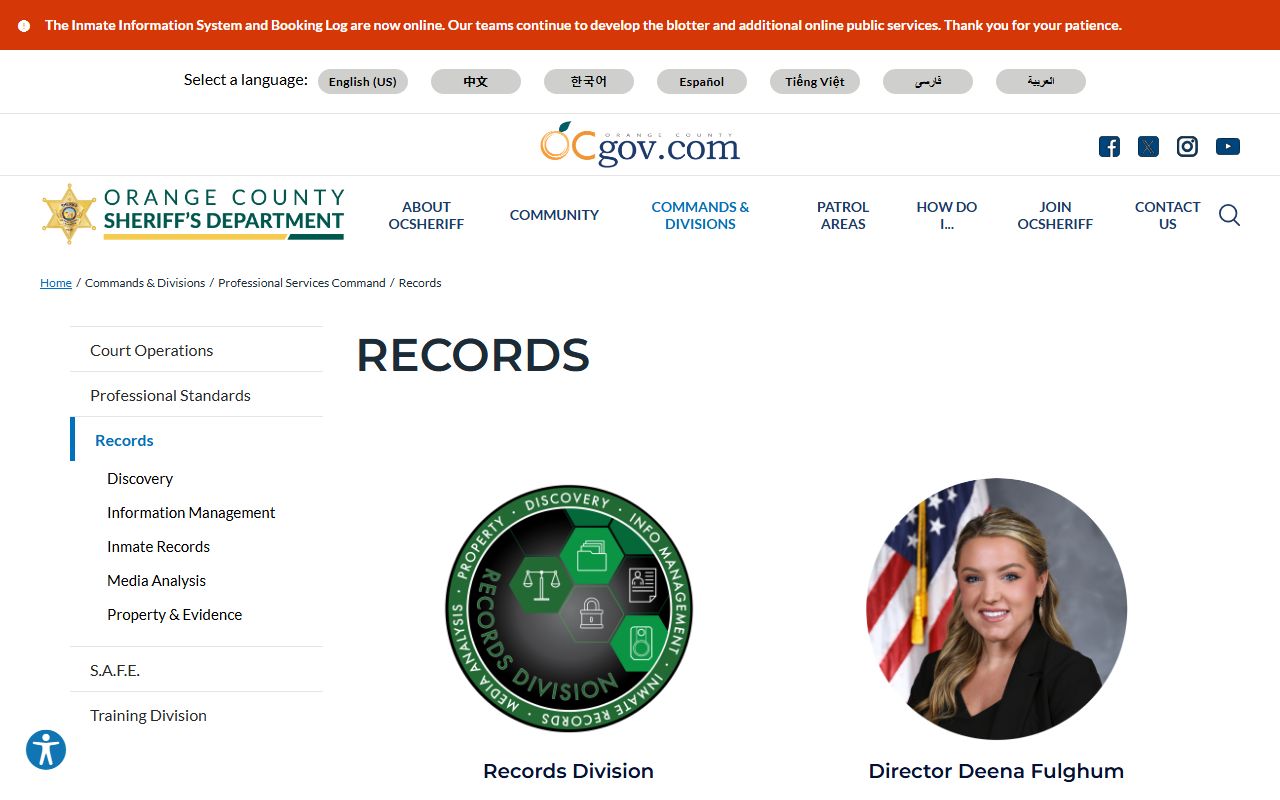
Task: Click the Professional Services Command breadcrumb
Action: pos(302,283)
